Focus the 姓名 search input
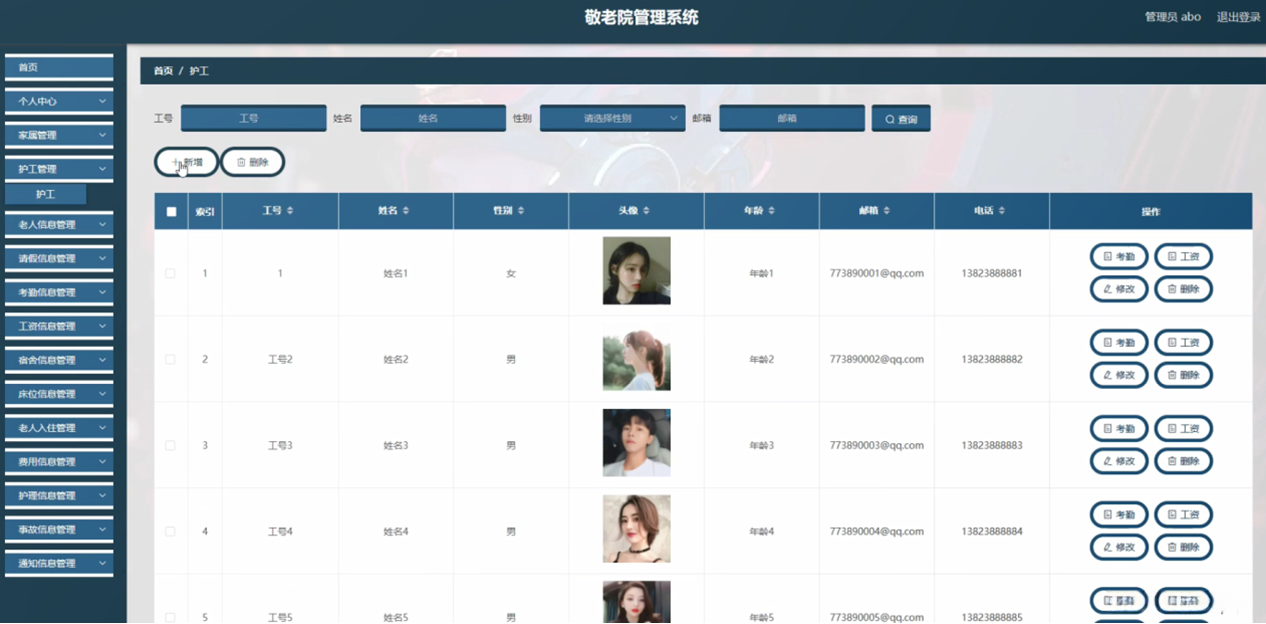The height and width of the screenshot is (624, 1266). pos(433,118)
